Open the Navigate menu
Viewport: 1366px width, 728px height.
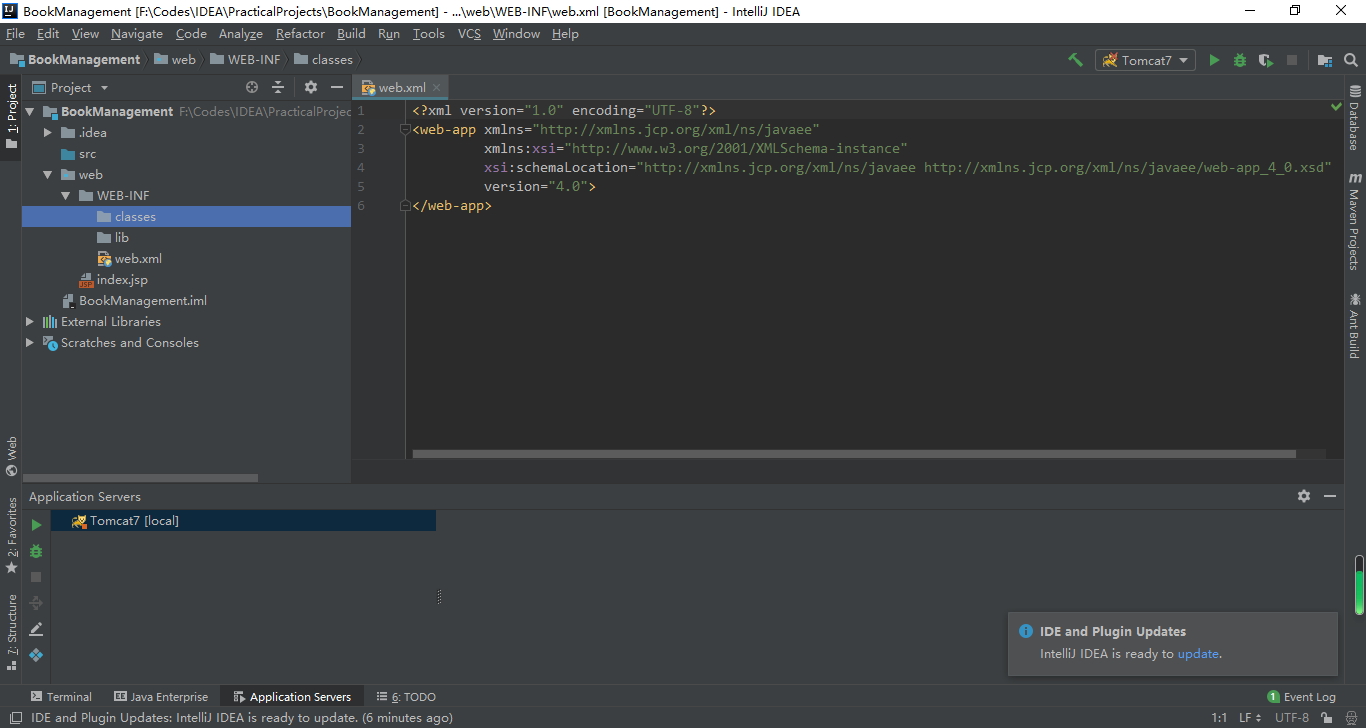coord(137,33)
